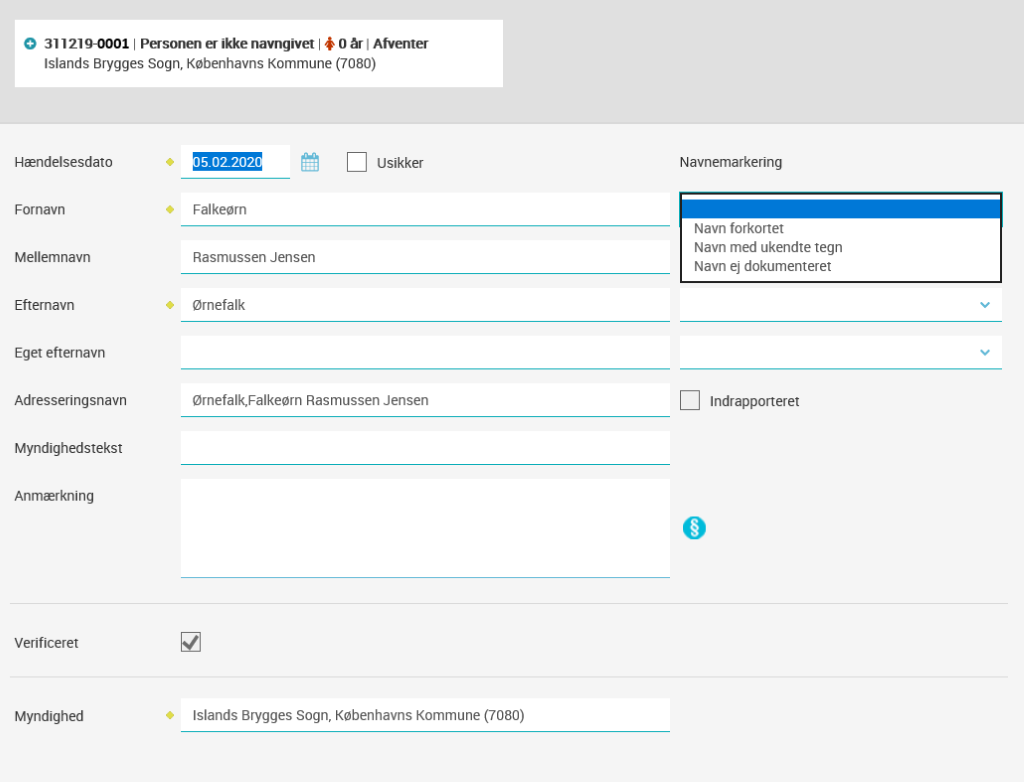Expand person details with the plus icon
Image resolution: width=1024 pixels, height=782 pixels.
pyautogui.click(x=30, y=44)
